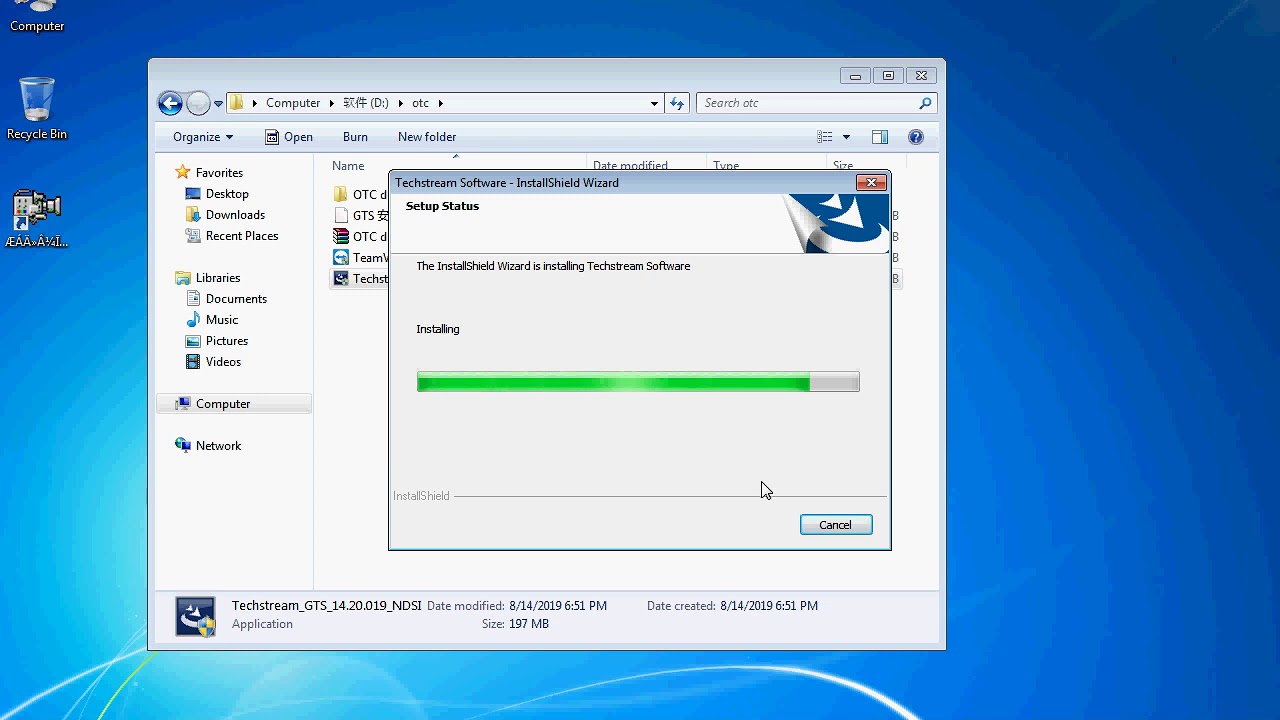Select Network in the navigation pane
The image size is (1280, 720).
pos(218,446)
